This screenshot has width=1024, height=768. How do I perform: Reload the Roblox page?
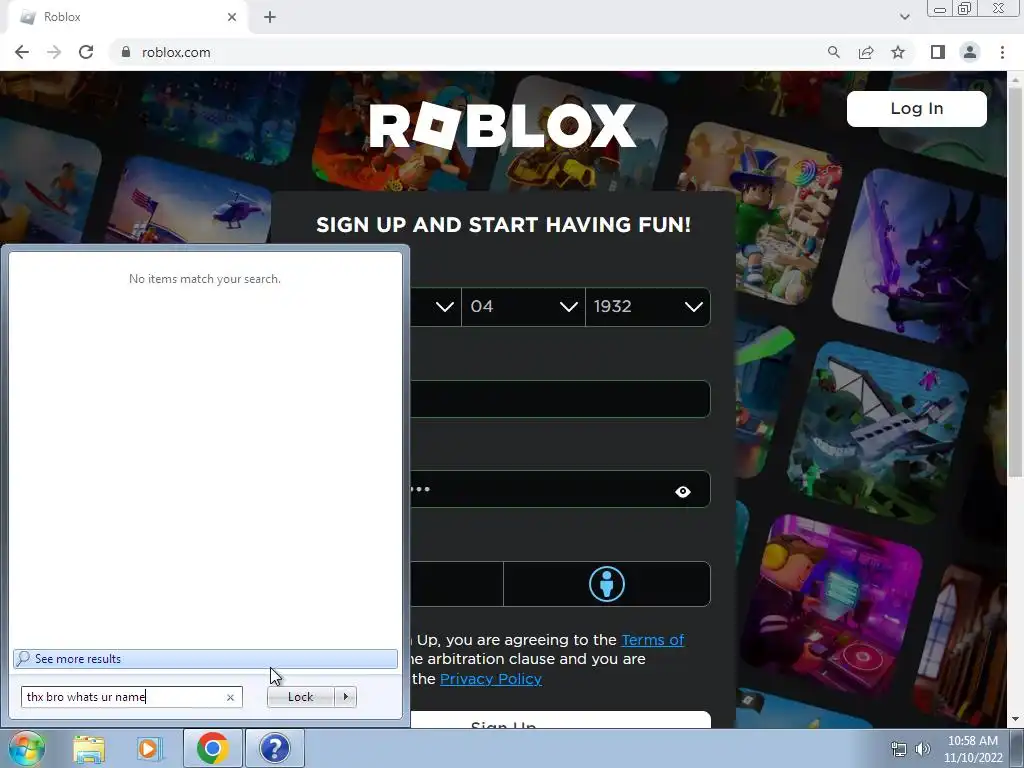click(86, 52)
